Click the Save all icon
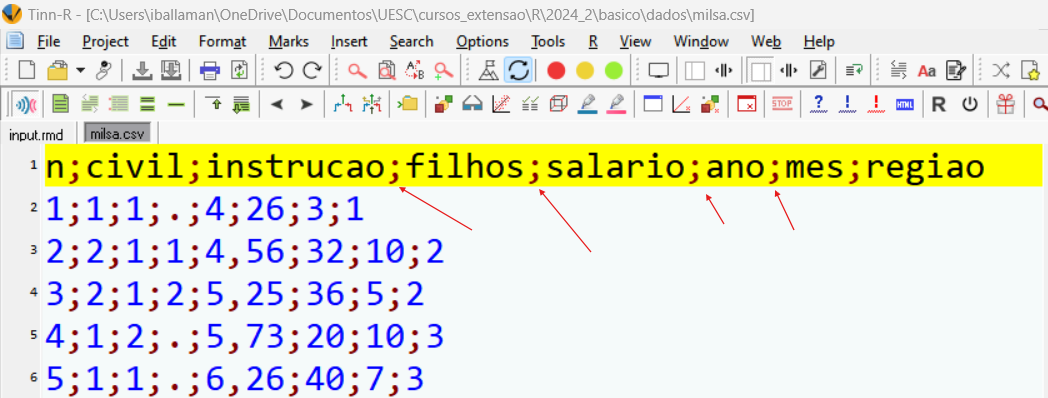Screen dimensions: 1048x398 (170, 70)
